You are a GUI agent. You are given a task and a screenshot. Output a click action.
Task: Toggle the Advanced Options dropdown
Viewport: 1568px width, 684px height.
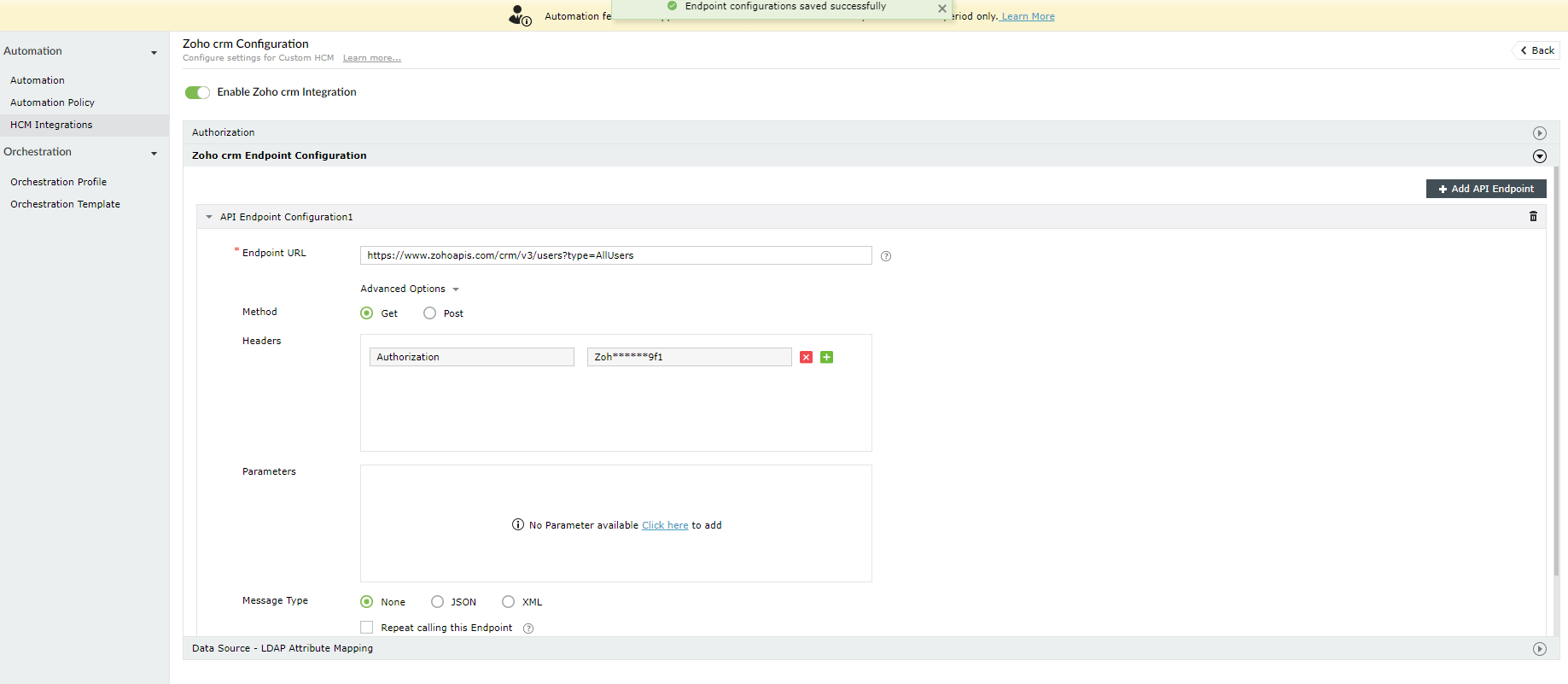coord(410,289)
